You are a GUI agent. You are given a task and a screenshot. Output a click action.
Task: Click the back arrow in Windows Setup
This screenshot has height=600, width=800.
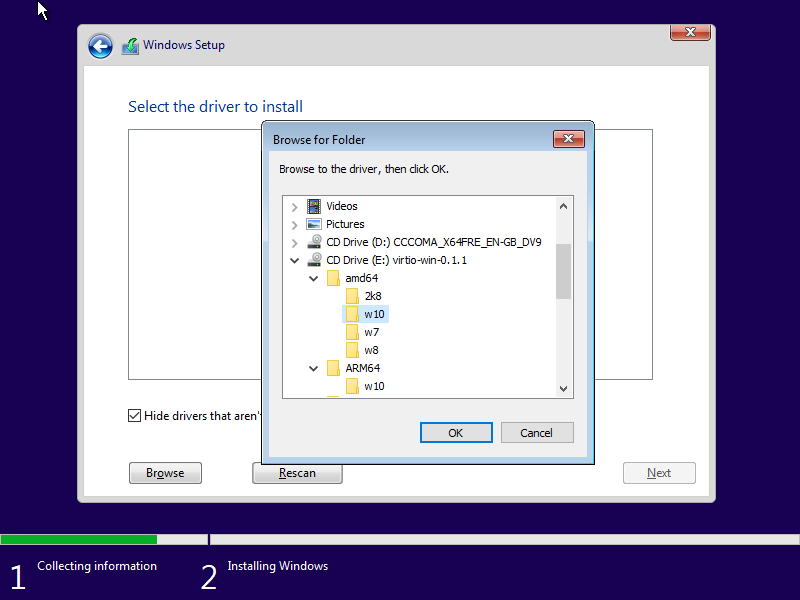pos(100,46)
